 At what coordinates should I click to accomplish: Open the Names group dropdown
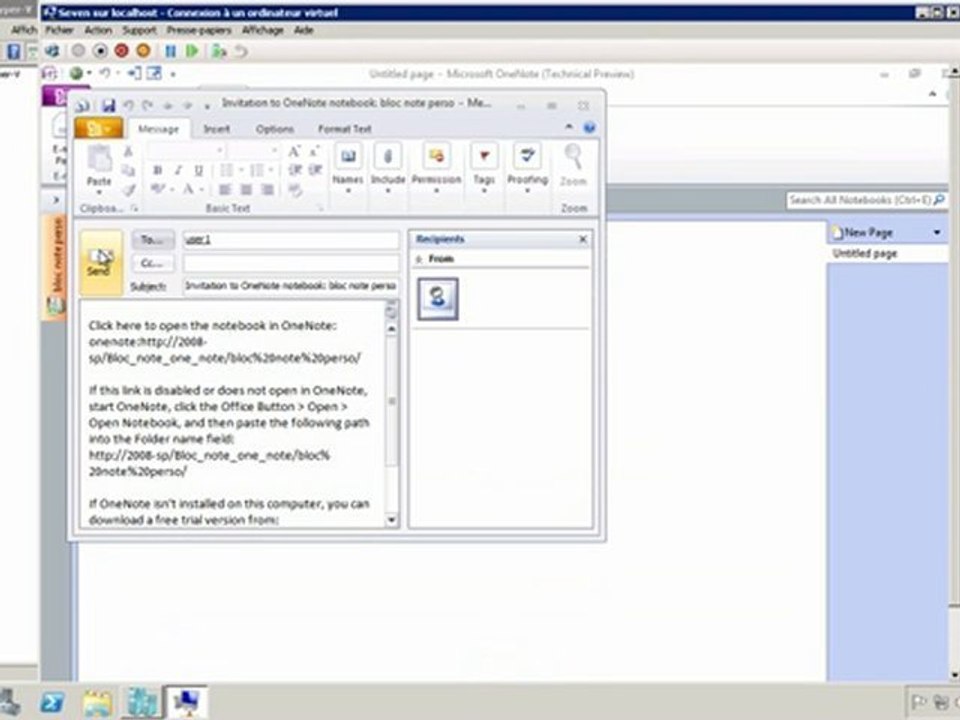(348, 169)
